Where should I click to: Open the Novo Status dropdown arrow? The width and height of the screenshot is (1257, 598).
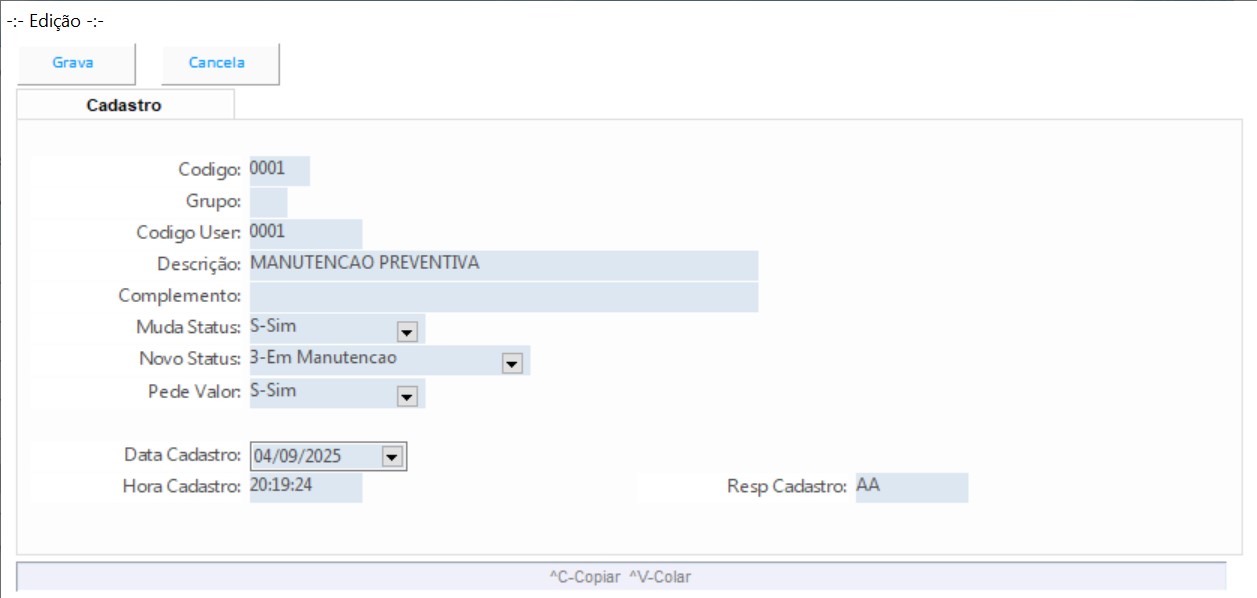point(512,363)
